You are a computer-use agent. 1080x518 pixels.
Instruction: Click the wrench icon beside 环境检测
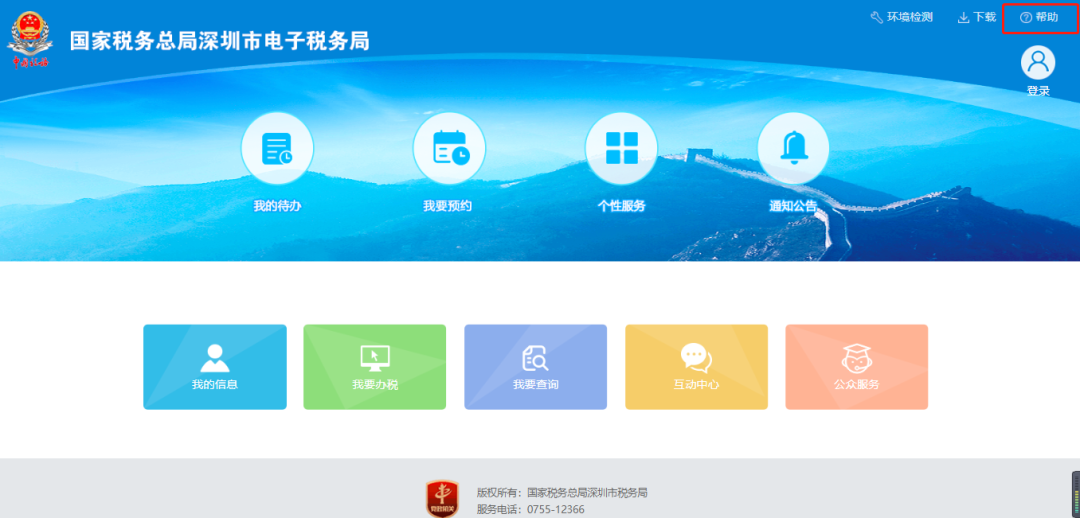tap(877, 17)
